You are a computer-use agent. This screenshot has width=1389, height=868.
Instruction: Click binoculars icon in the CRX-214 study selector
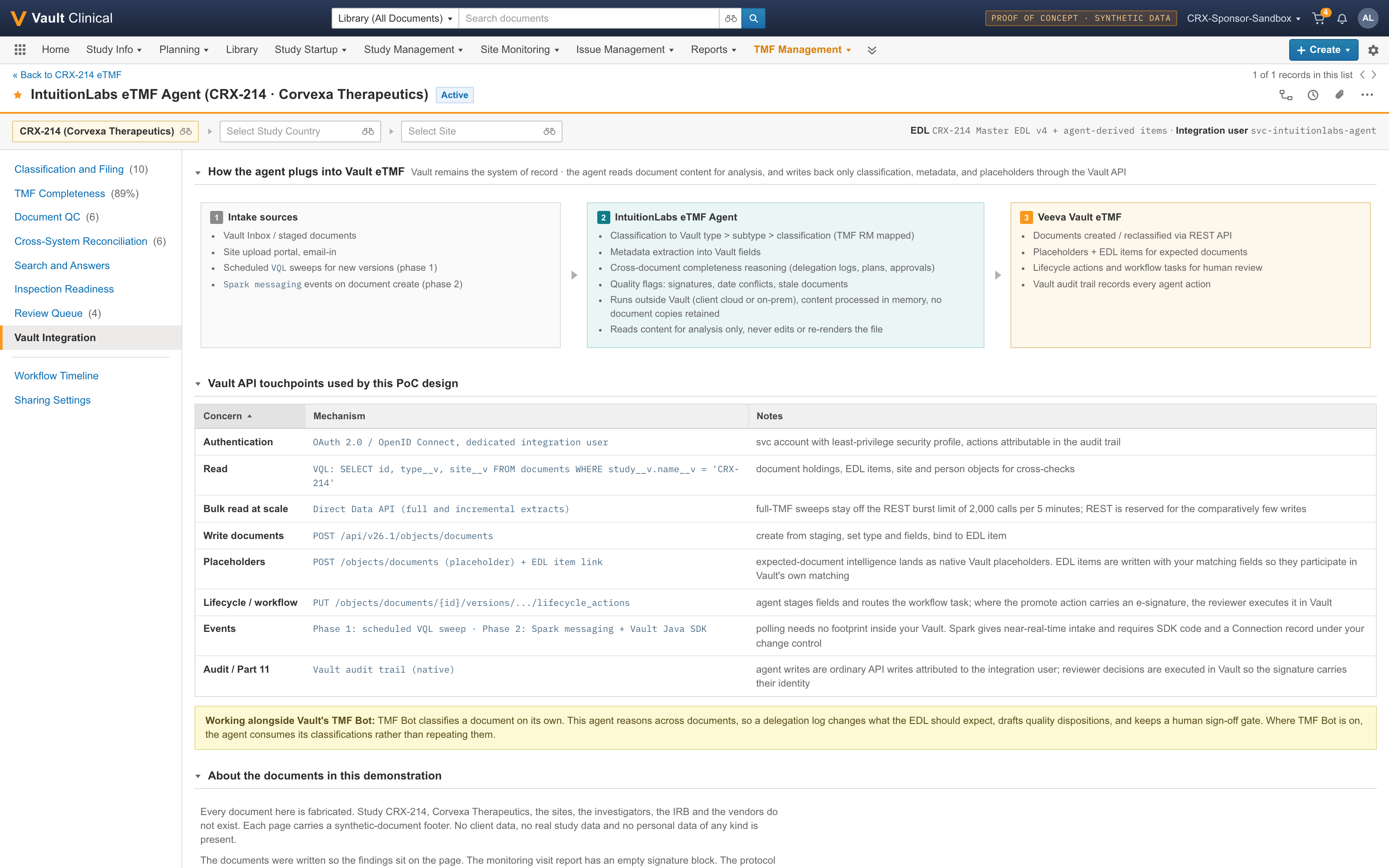coord(185,132)
